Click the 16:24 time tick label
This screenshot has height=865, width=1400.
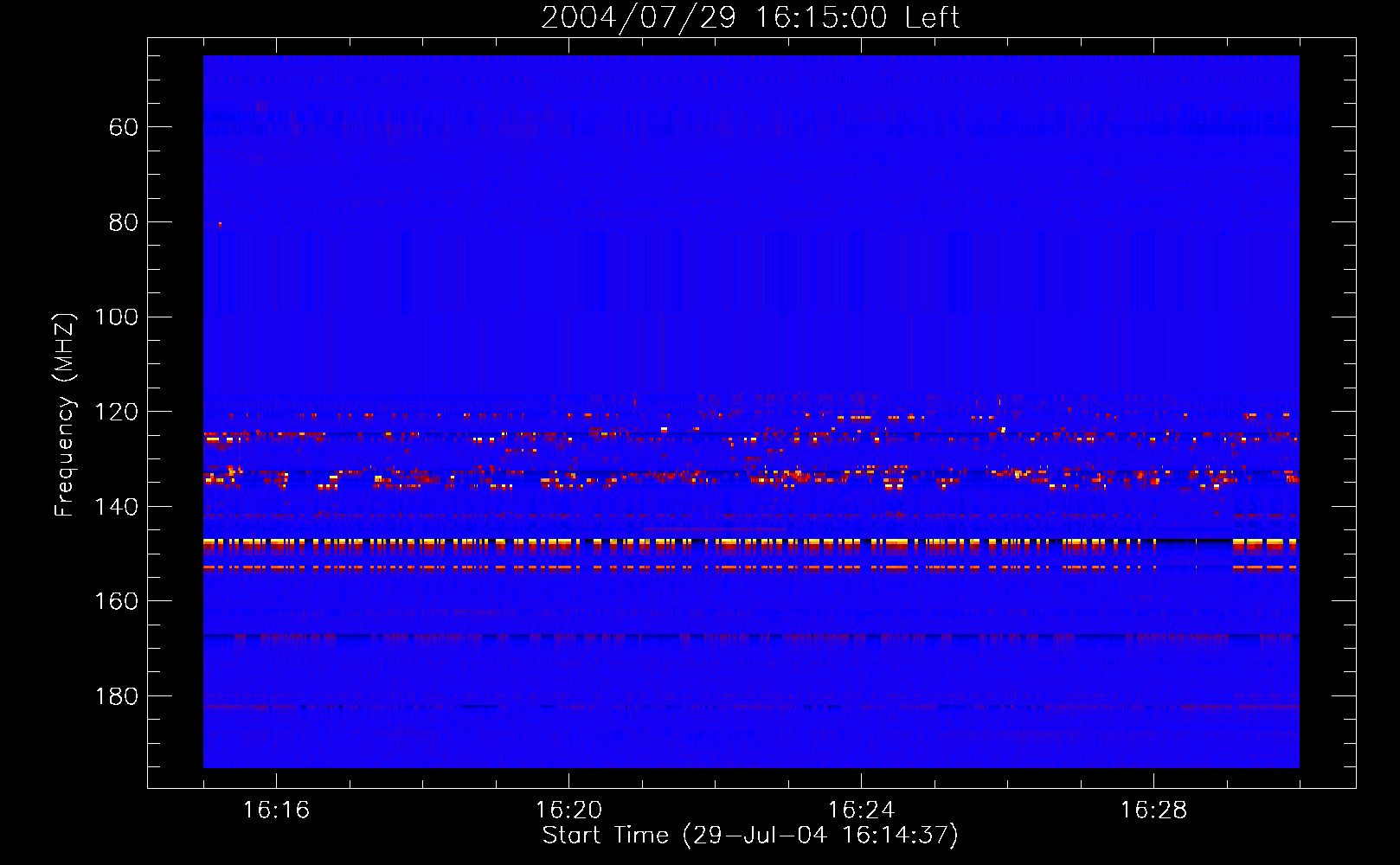click(861, 811)
